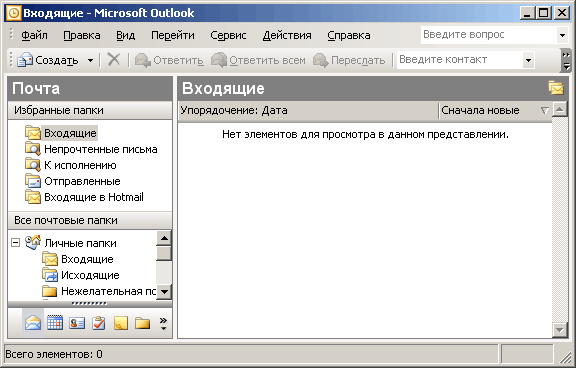Open Tasks via clipboard checkmark icon
The height and width of the screenshot is (368, 576).
(x=99, y=323)
